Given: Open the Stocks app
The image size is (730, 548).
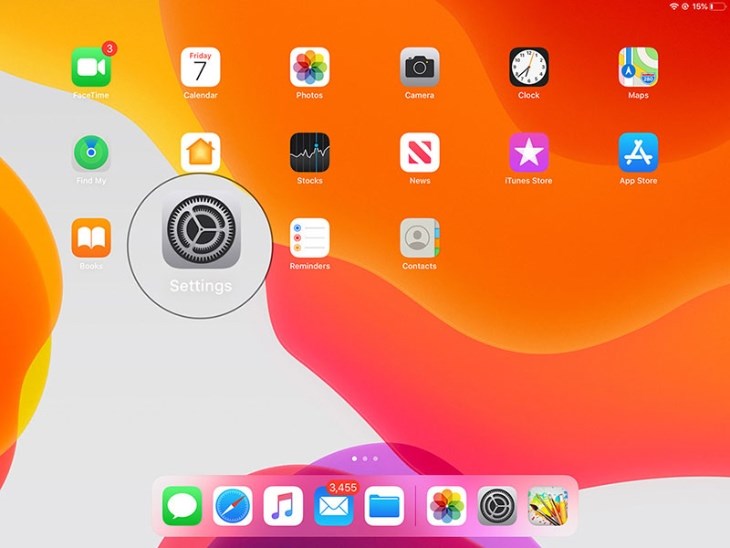Looking at the screenshot, I should click(x=310, y=153).
